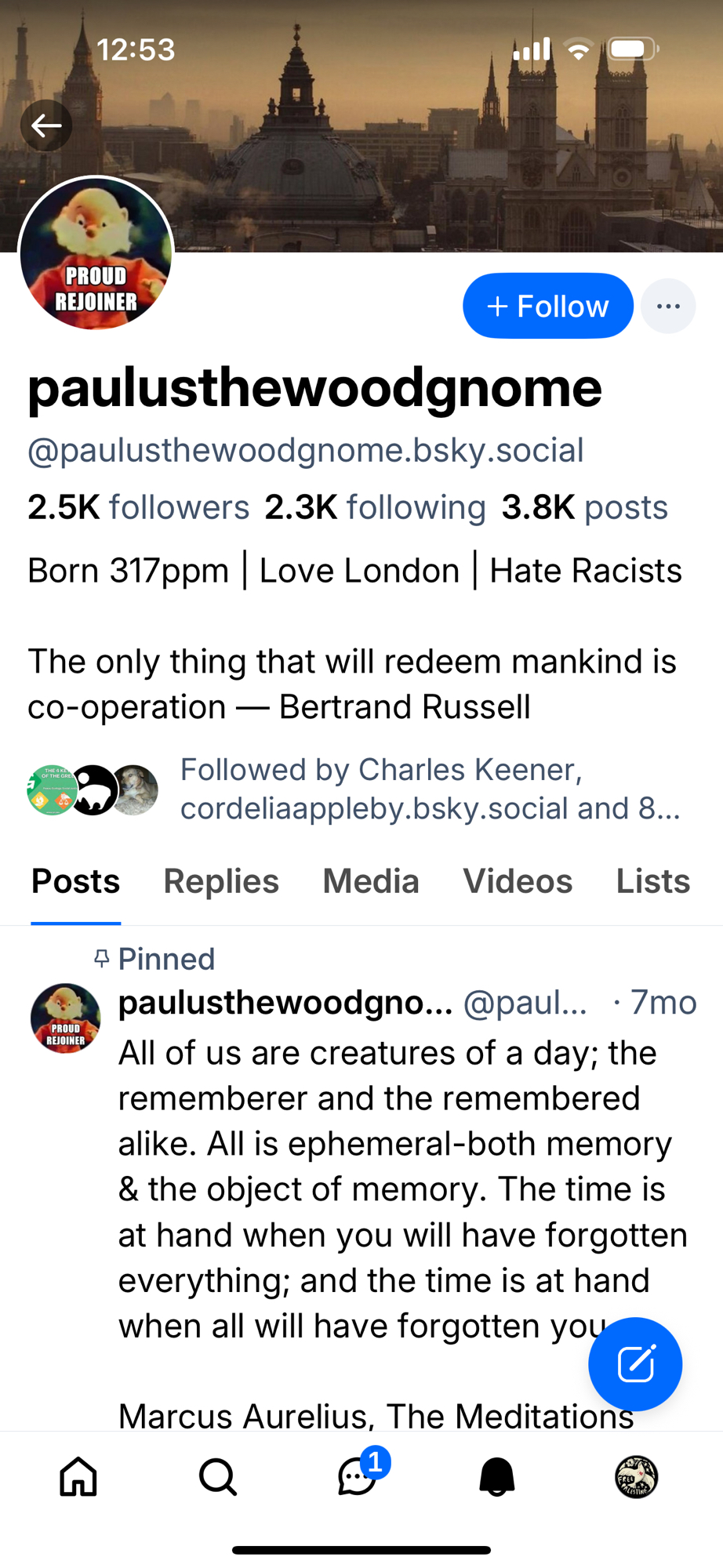Open author avatar on the pinned post
This screenshot has width=723, height=1568.
(66, 1018)
